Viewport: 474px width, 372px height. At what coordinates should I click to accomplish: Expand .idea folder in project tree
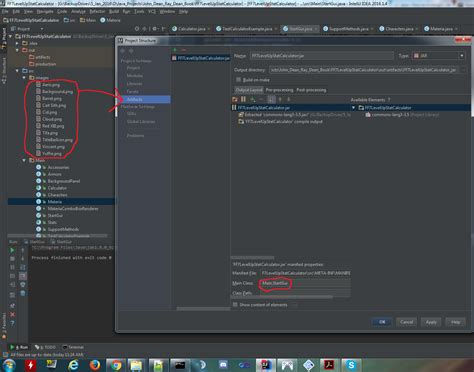click(x=17, y=43)
